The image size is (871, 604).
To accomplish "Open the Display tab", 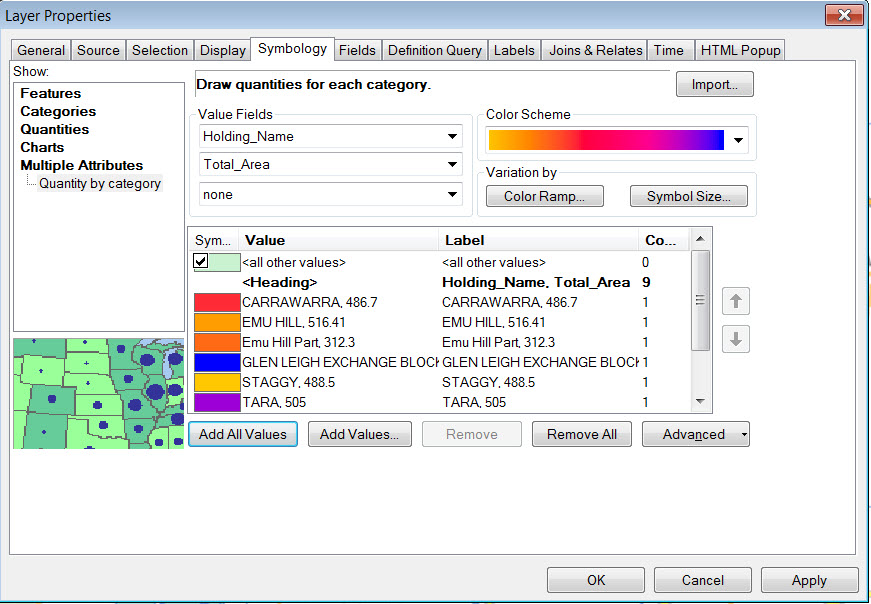I will [223, 50].
